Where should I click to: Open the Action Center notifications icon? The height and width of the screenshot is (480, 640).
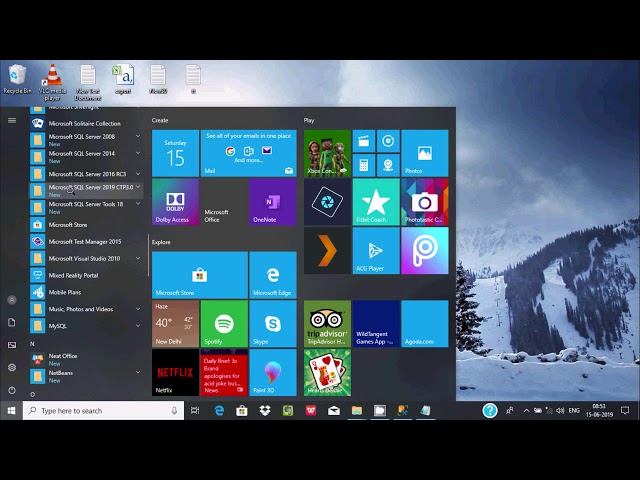[625, 411]
